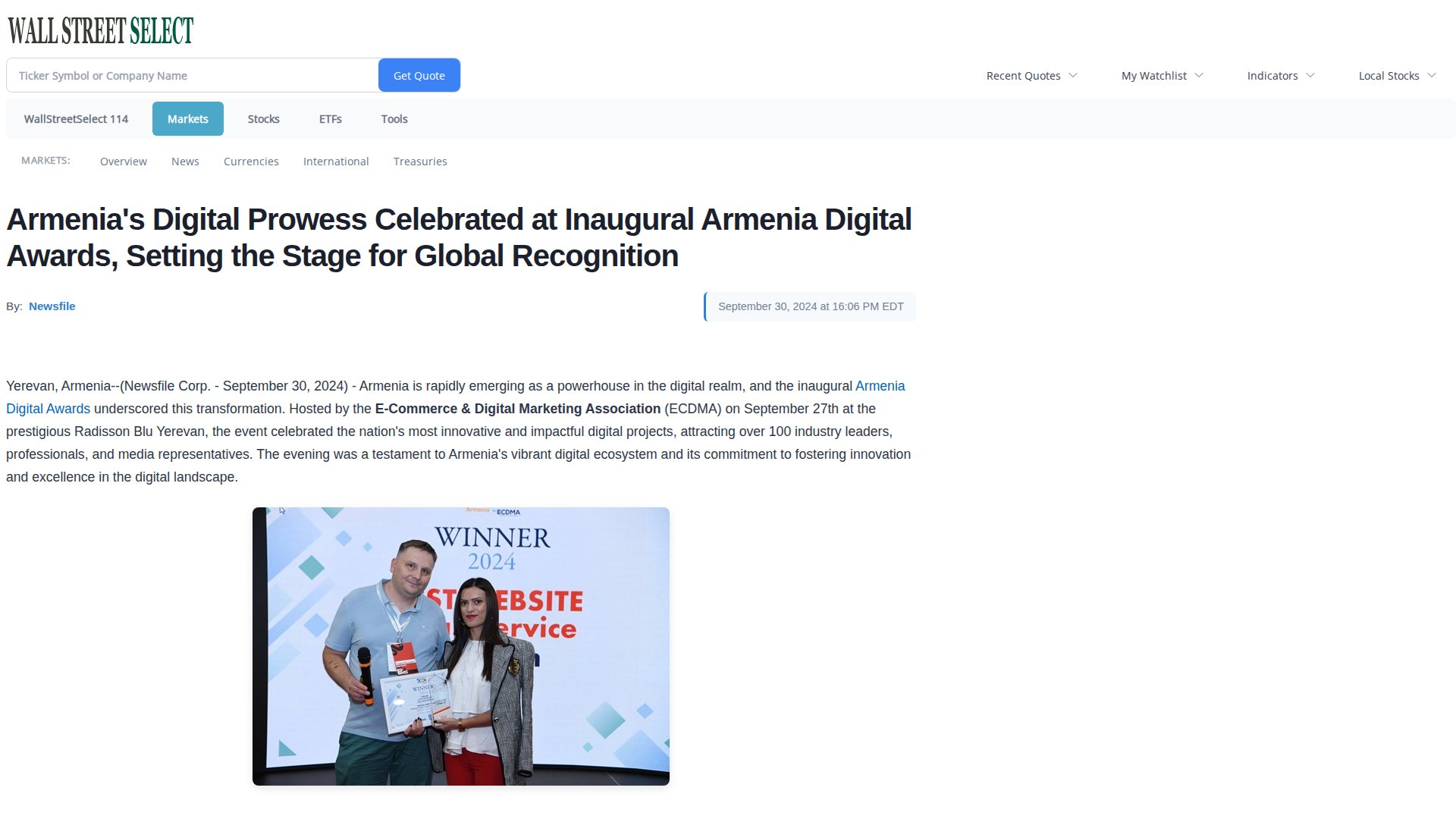Open the Tools menu
The width and height of the screenshot is (1456, 819).
pyautogui.click(x=394, y=118)
